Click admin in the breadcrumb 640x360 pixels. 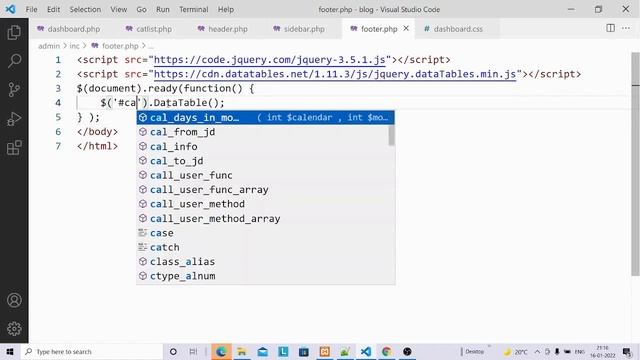[49, 46]
